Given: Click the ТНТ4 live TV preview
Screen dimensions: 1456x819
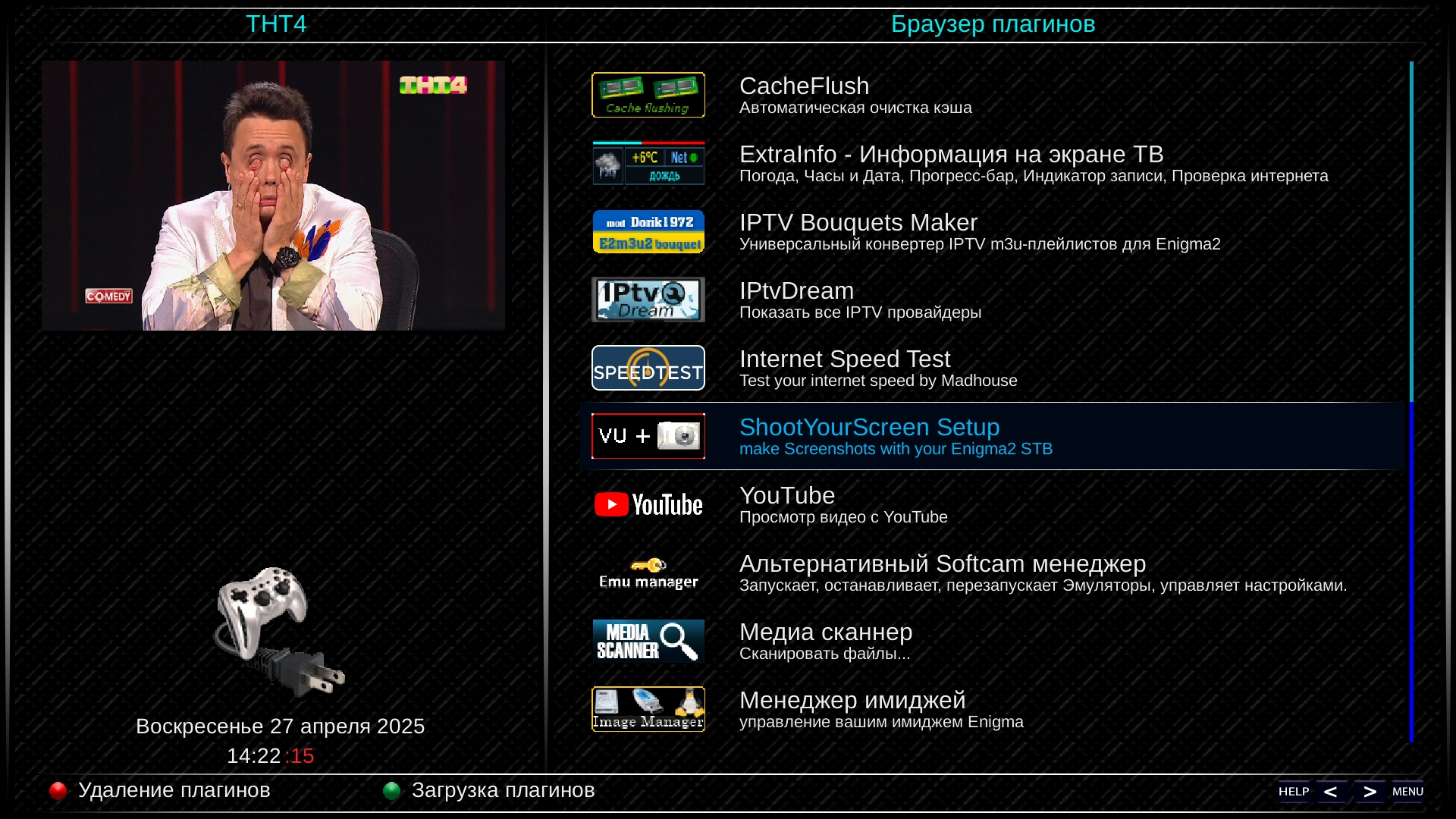Looking at the screenshot, I should coord(273,196).
